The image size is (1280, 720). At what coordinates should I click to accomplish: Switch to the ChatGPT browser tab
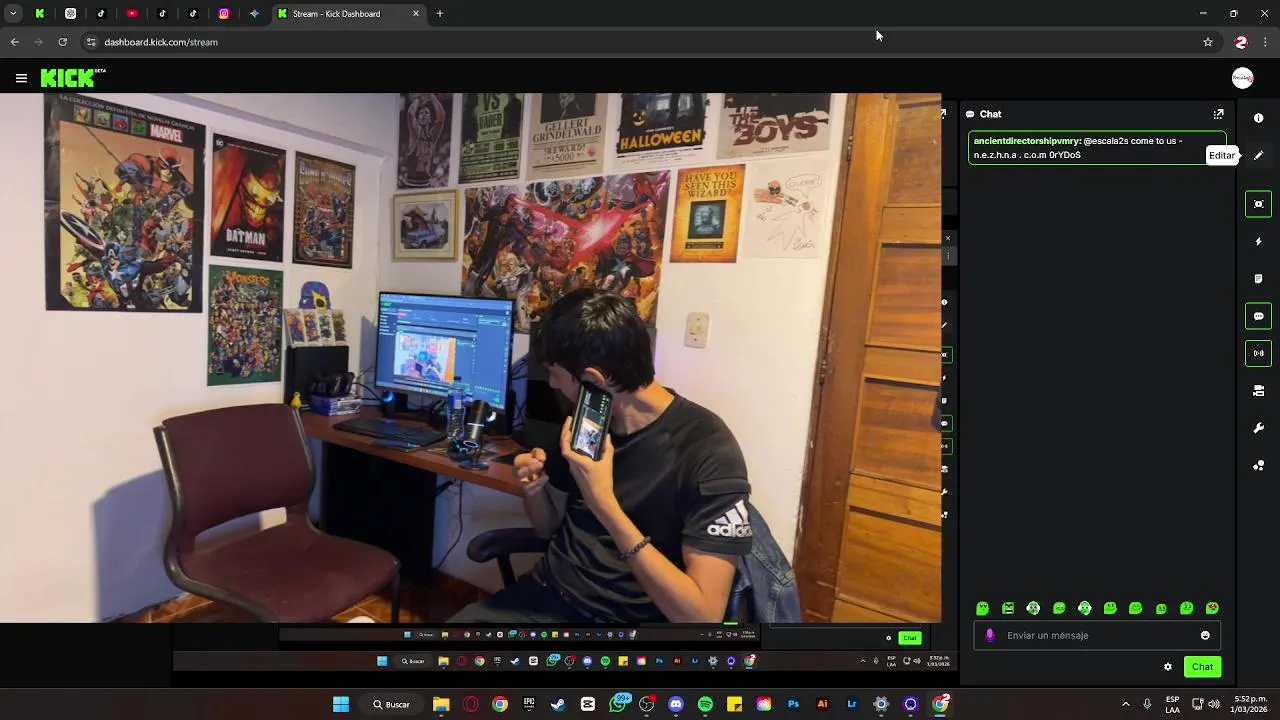pyautogui.click(x=70, y=14)
